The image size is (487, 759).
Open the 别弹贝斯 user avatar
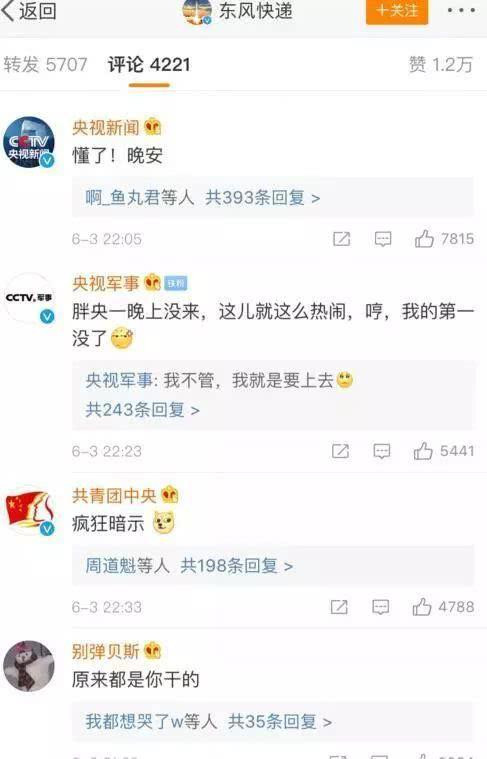[x=29, y=666]
